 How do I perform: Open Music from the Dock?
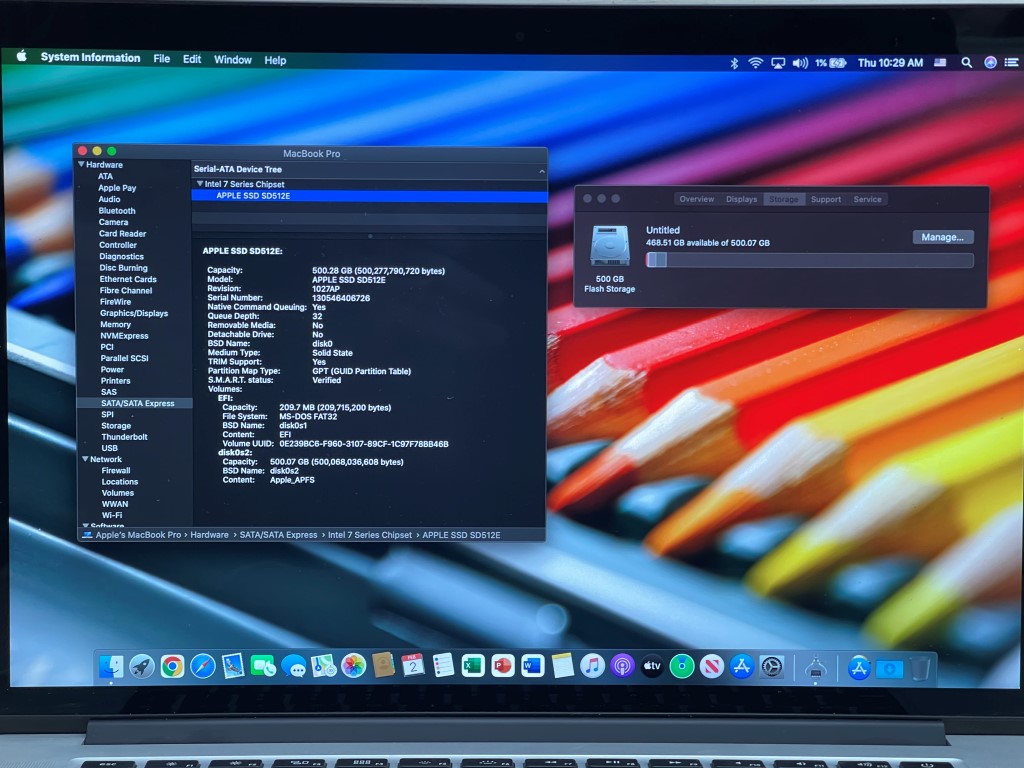coord(592,666)
